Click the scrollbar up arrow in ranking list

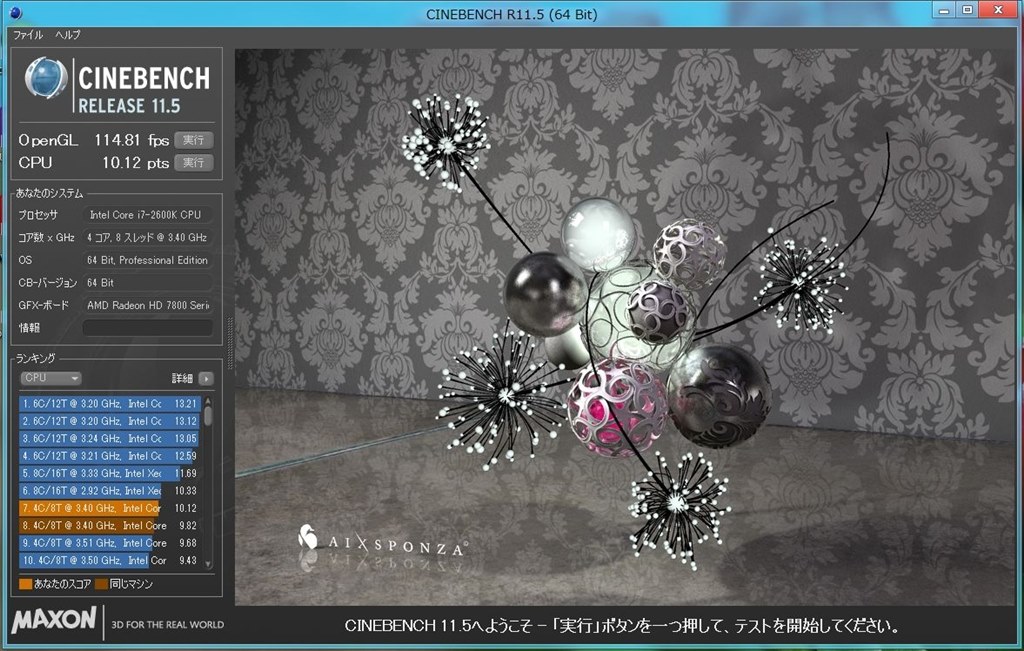point(207,400)
